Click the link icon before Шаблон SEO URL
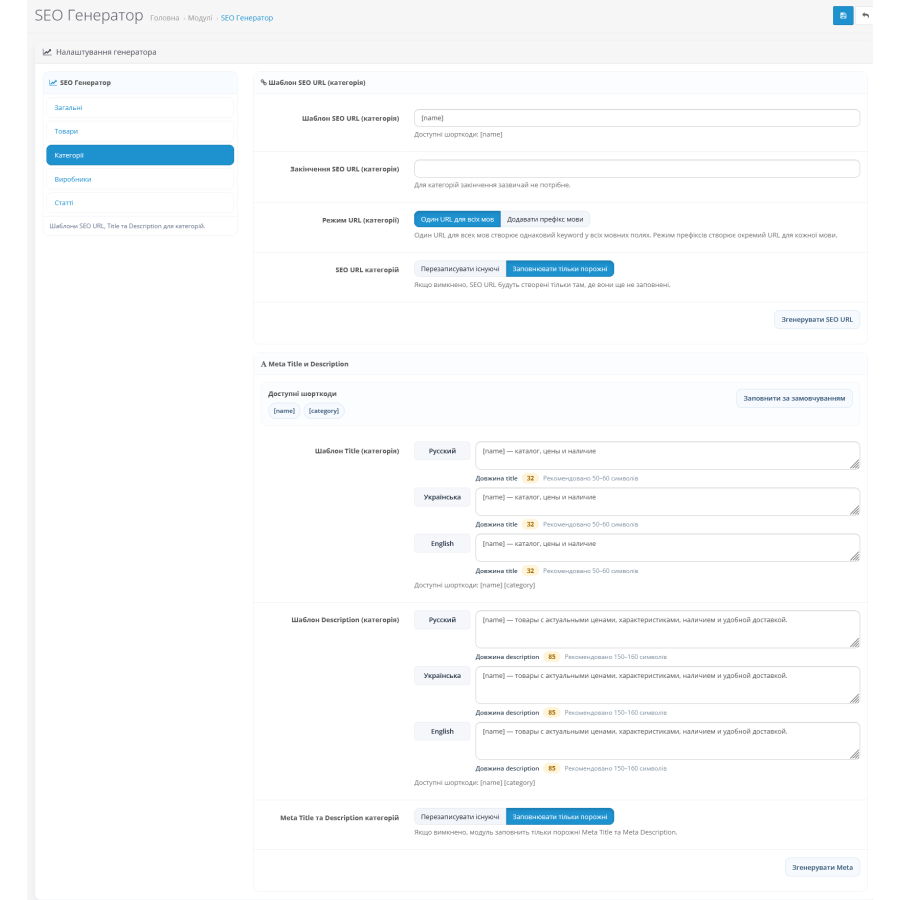 click(263, 83)
